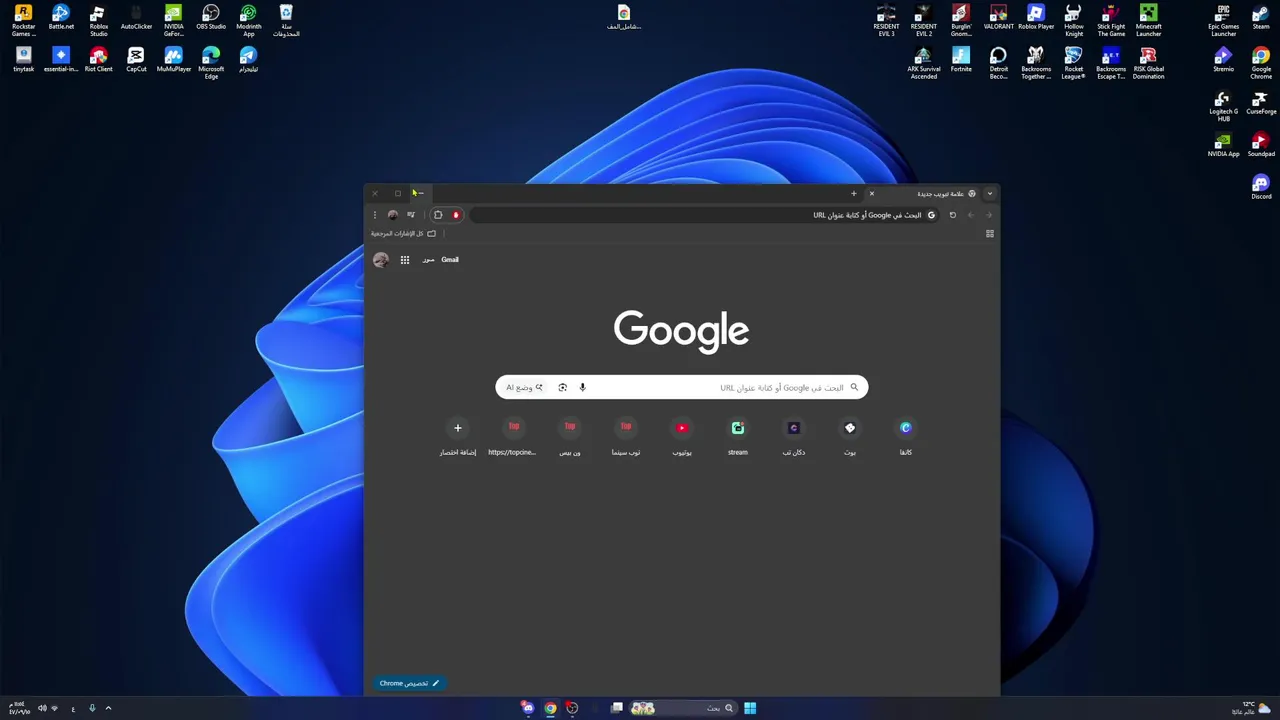The image size is (1280, 720).
Task: Open the Chrome three-dot menu
Action: (x=375, y=215)
